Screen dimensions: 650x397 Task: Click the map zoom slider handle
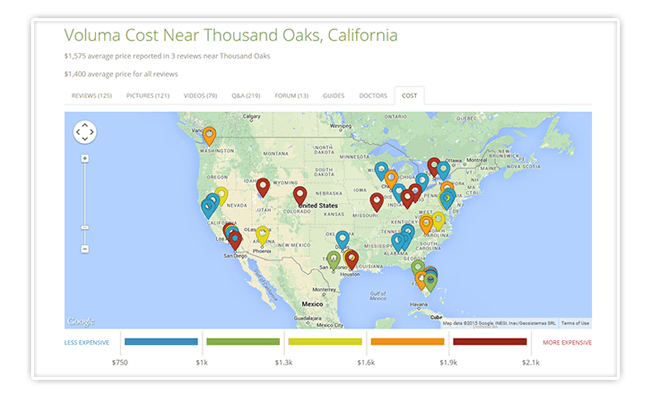[85, 228]
